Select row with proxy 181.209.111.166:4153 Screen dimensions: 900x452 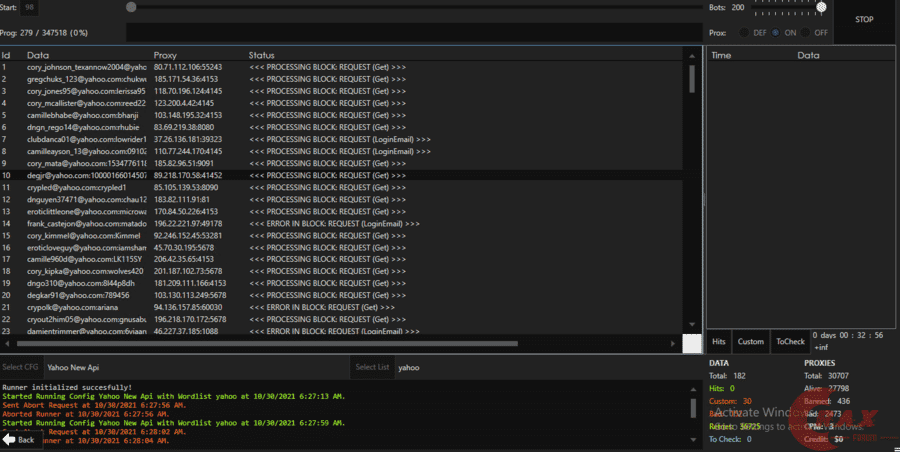342,283
